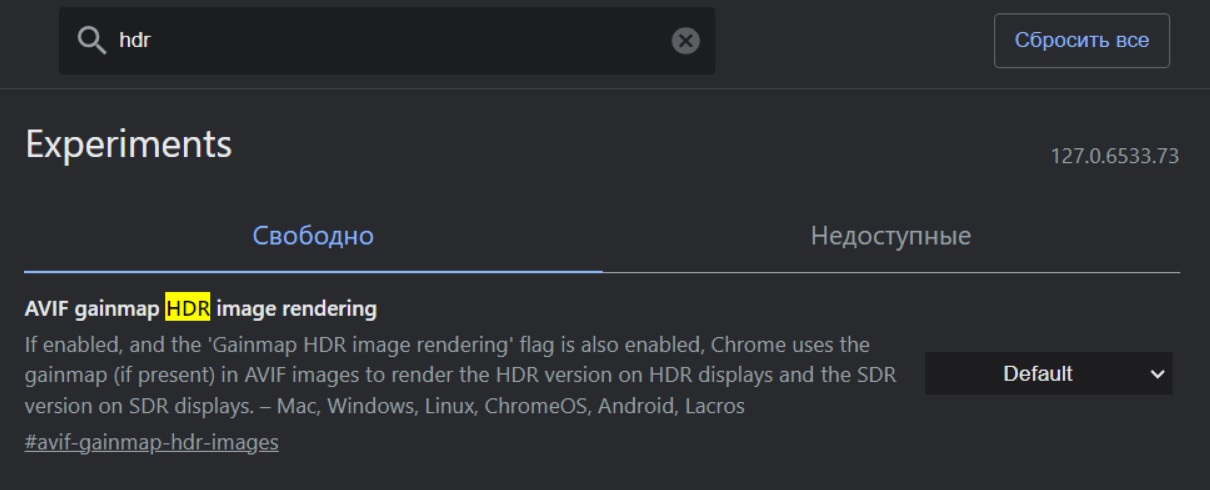Clear the search query with the X icon

pos(685,41)
